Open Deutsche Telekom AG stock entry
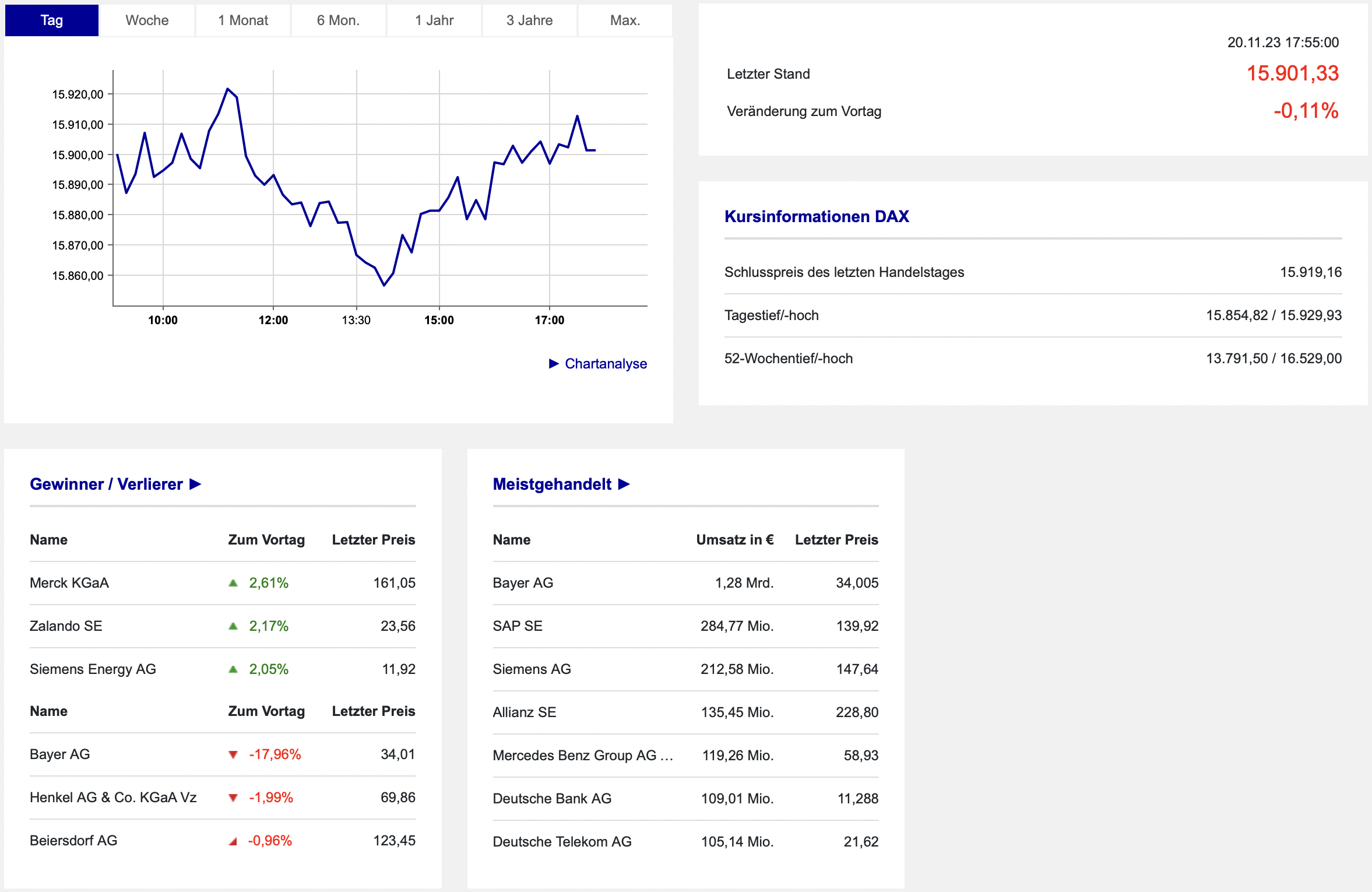This screenshot has width=1372, height=892. (x=562, y=842)
